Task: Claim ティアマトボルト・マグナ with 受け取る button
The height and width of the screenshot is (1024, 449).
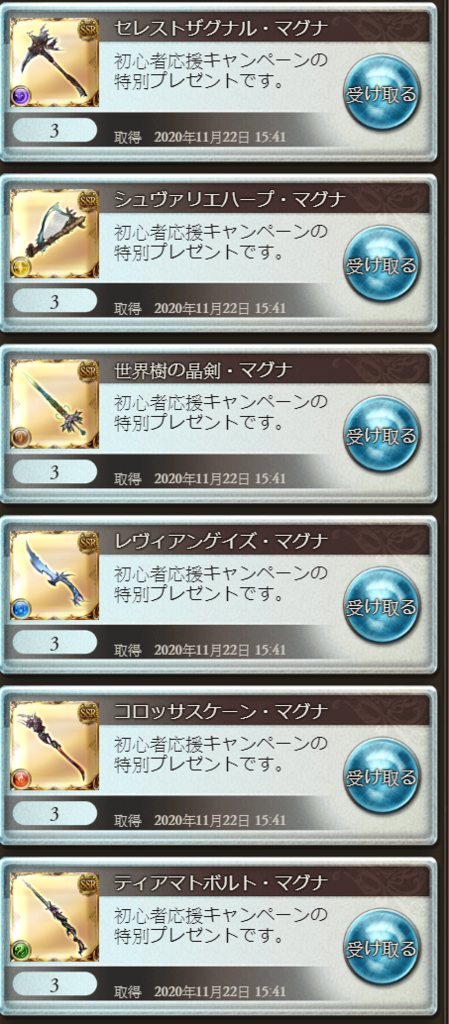Action: [381, 947]
